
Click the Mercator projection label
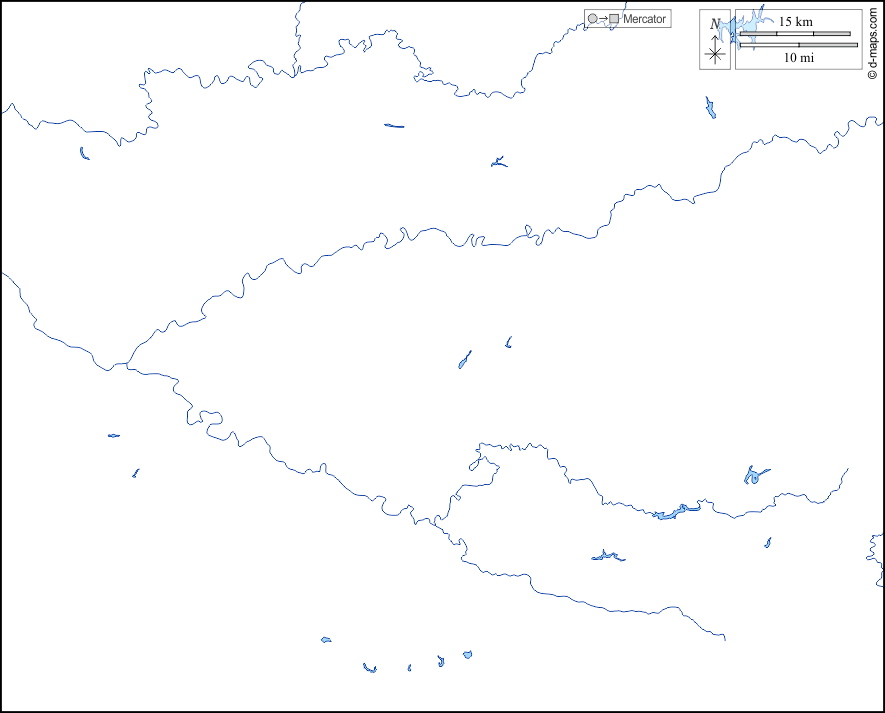coord(644,19)
